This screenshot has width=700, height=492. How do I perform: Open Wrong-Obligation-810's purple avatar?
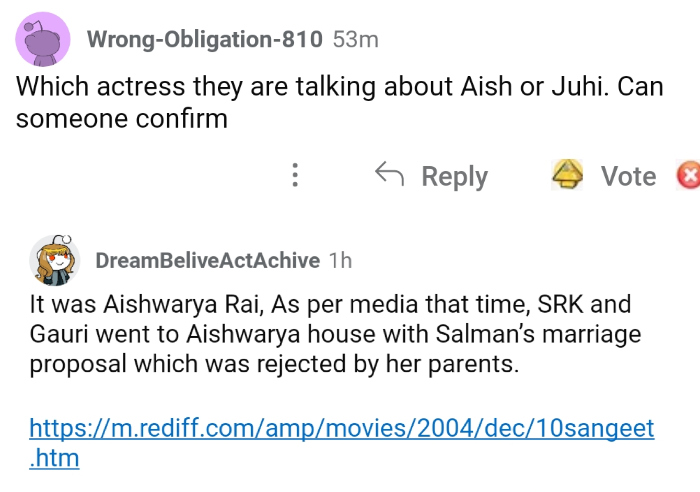click(x=43, y=41)
